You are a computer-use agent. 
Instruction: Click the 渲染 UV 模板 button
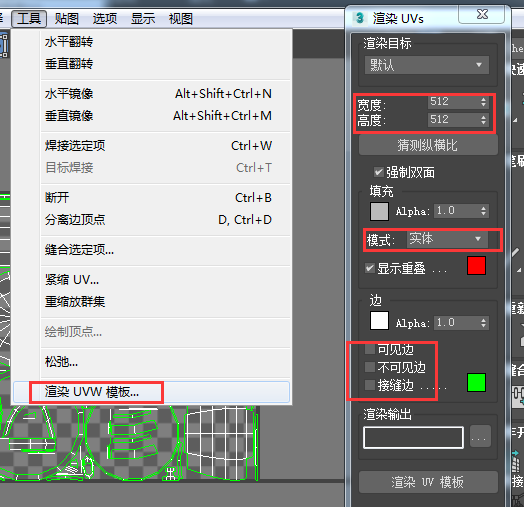coord(428,482)
